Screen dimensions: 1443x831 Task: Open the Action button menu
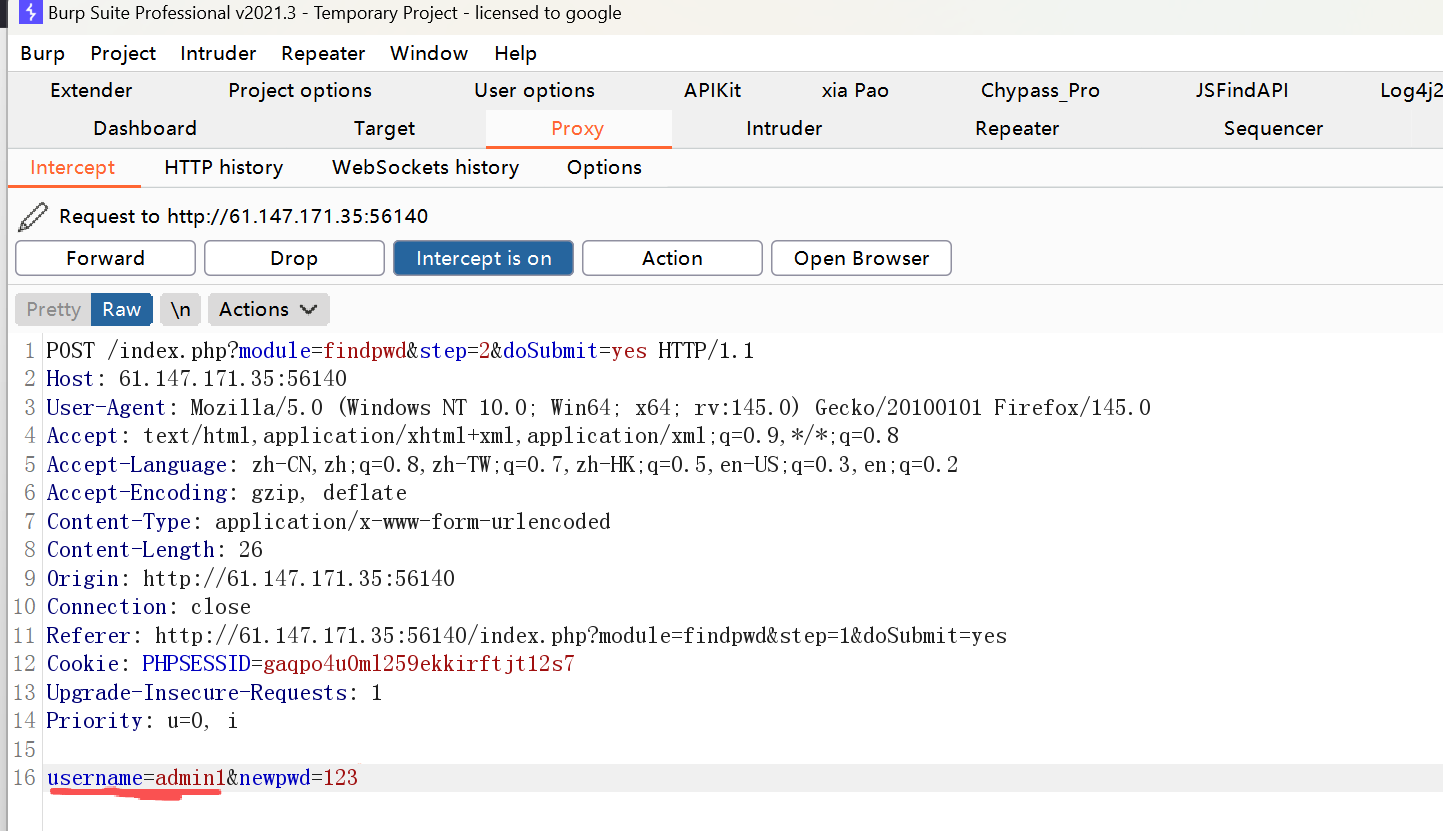click(x=672, y=258)
